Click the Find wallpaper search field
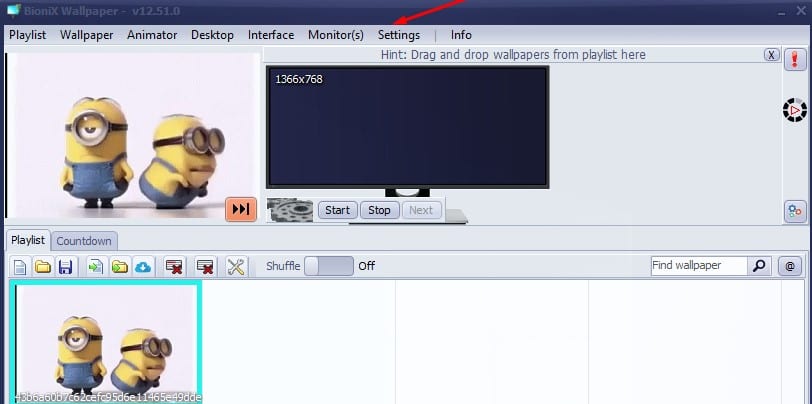The image size is (812, 404). tap(699, 266)
